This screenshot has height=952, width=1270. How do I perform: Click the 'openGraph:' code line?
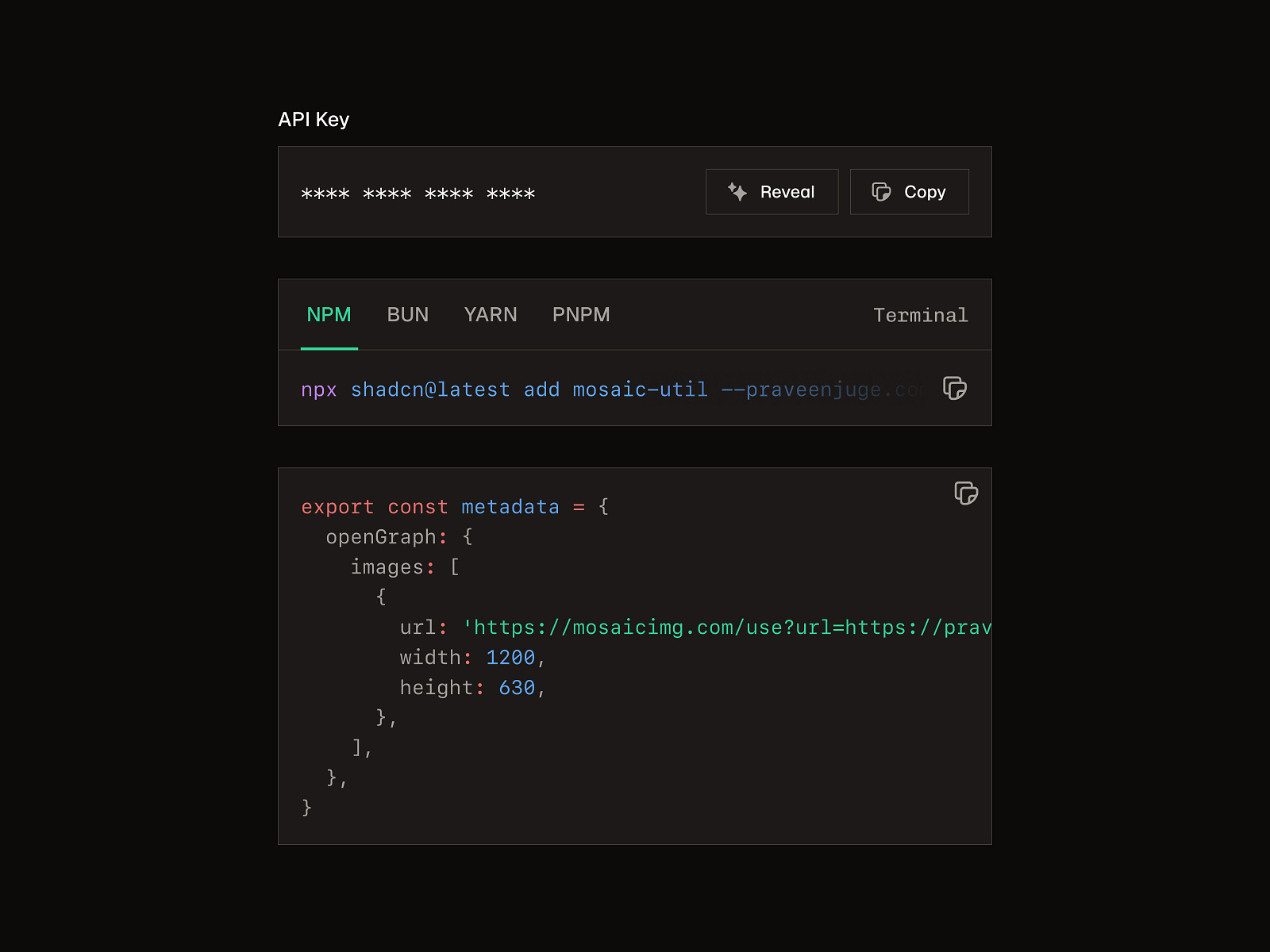tap(399, 537)
